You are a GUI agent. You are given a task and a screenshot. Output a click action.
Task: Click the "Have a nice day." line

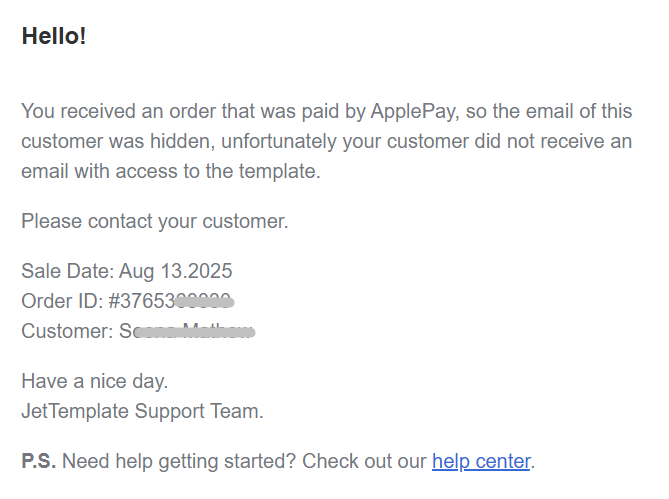point(94,381)
